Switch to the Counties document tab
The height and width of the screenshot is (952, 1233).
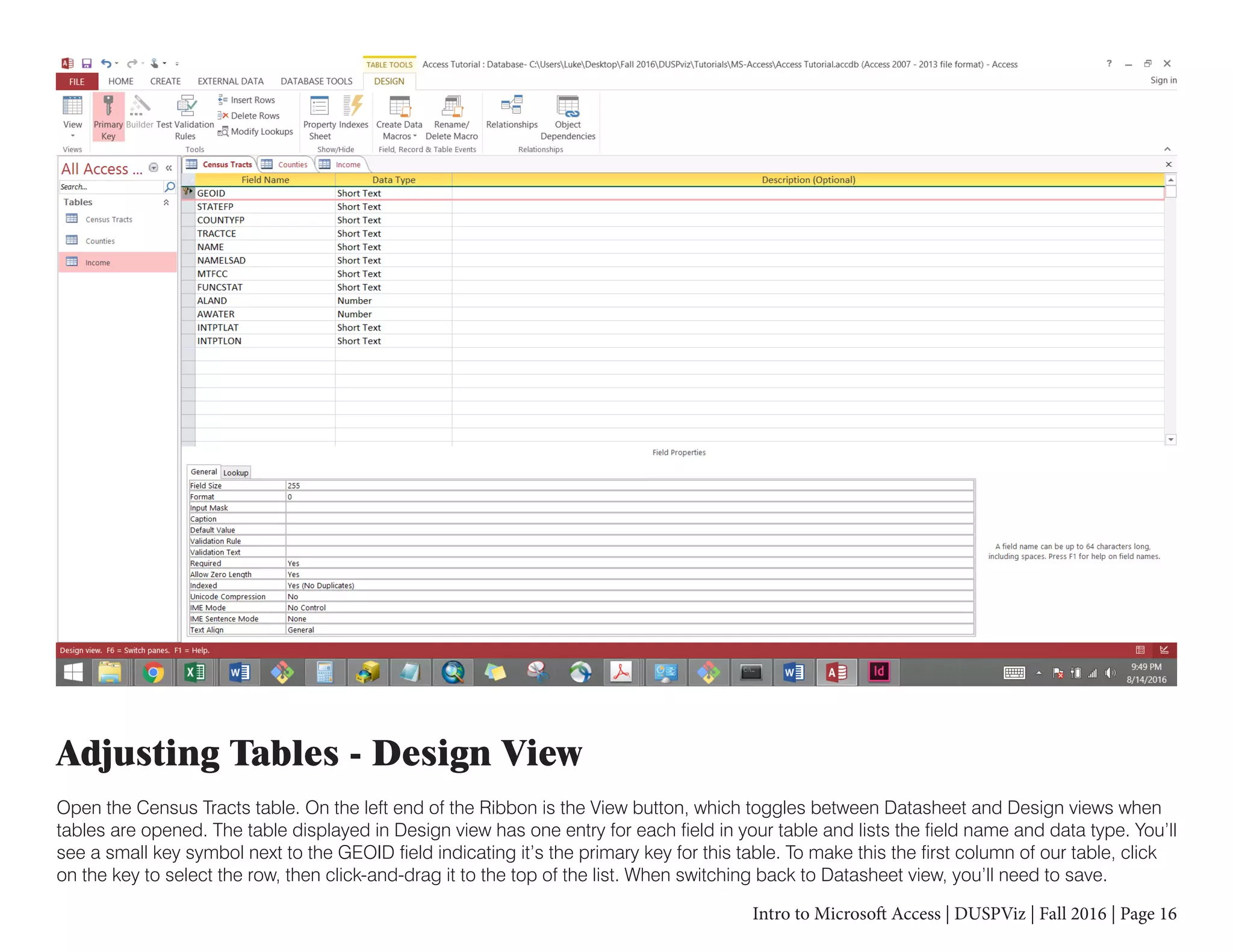click(x=286, y=164)
